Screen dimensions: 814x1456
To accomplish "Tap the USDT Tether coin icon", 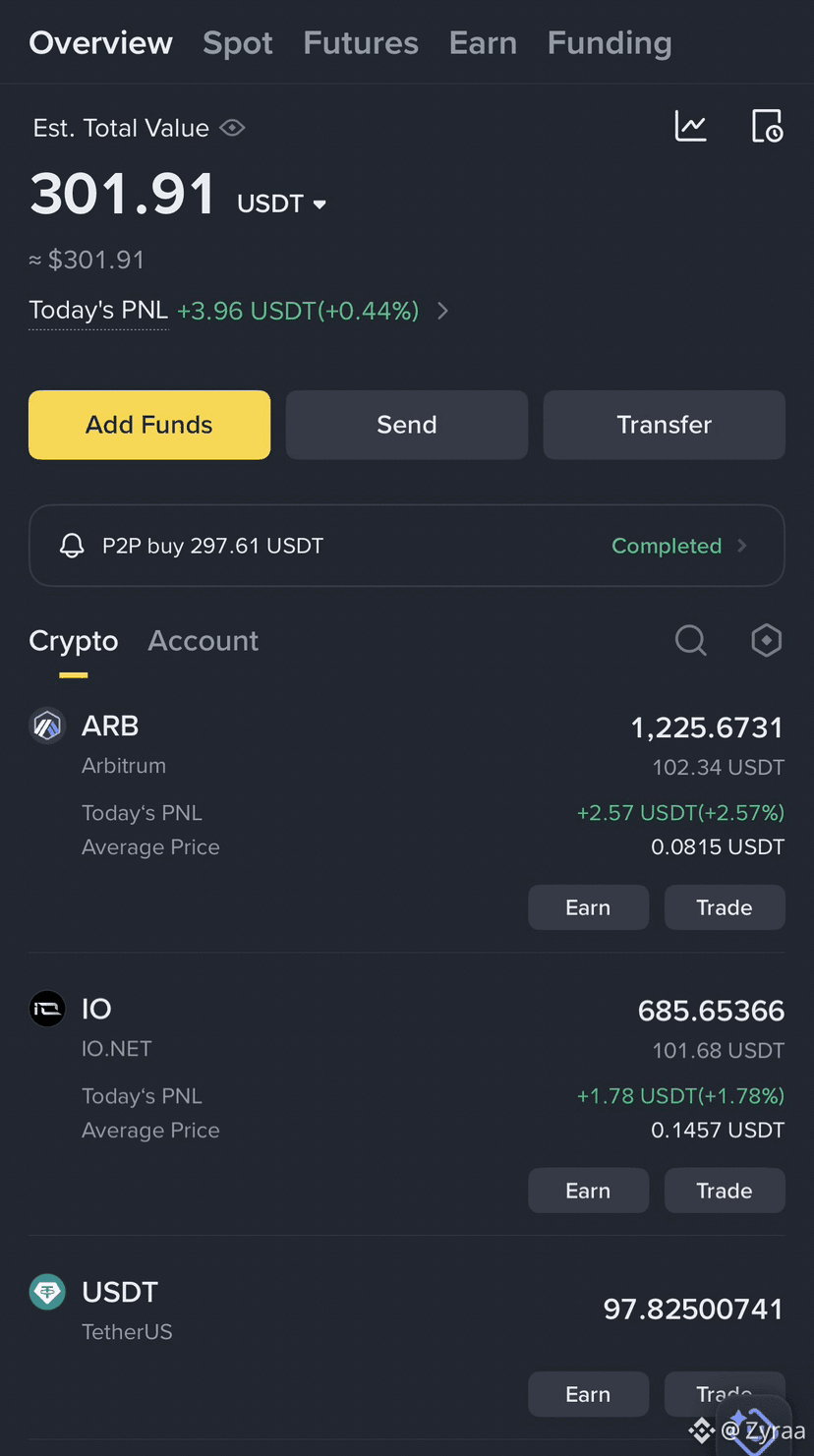I will [x=47, y=1292].
